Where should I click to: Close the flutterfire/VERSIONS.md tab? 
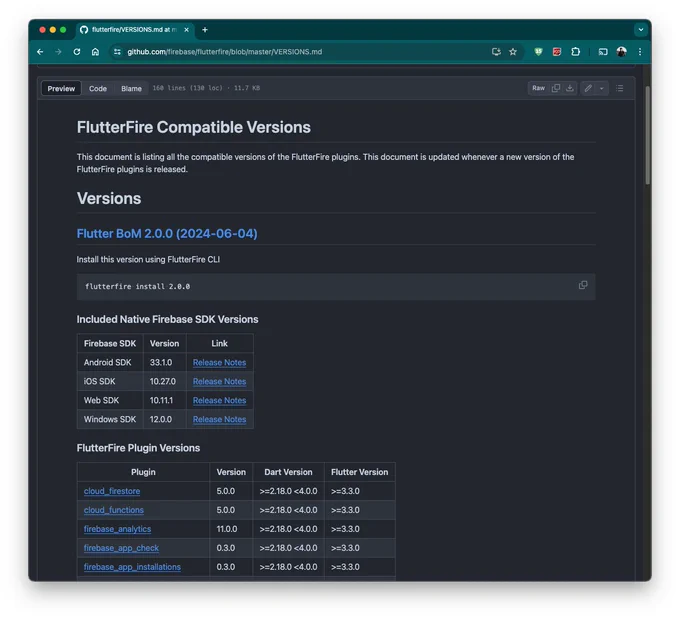186,29
